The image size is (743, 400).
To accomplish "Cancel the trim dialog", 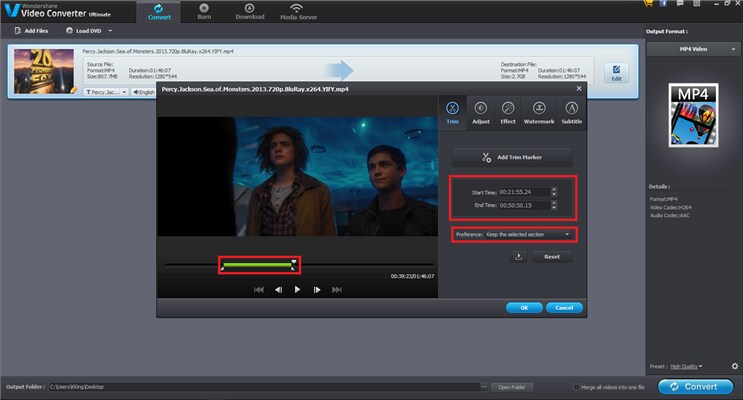I will click(564, 308).
